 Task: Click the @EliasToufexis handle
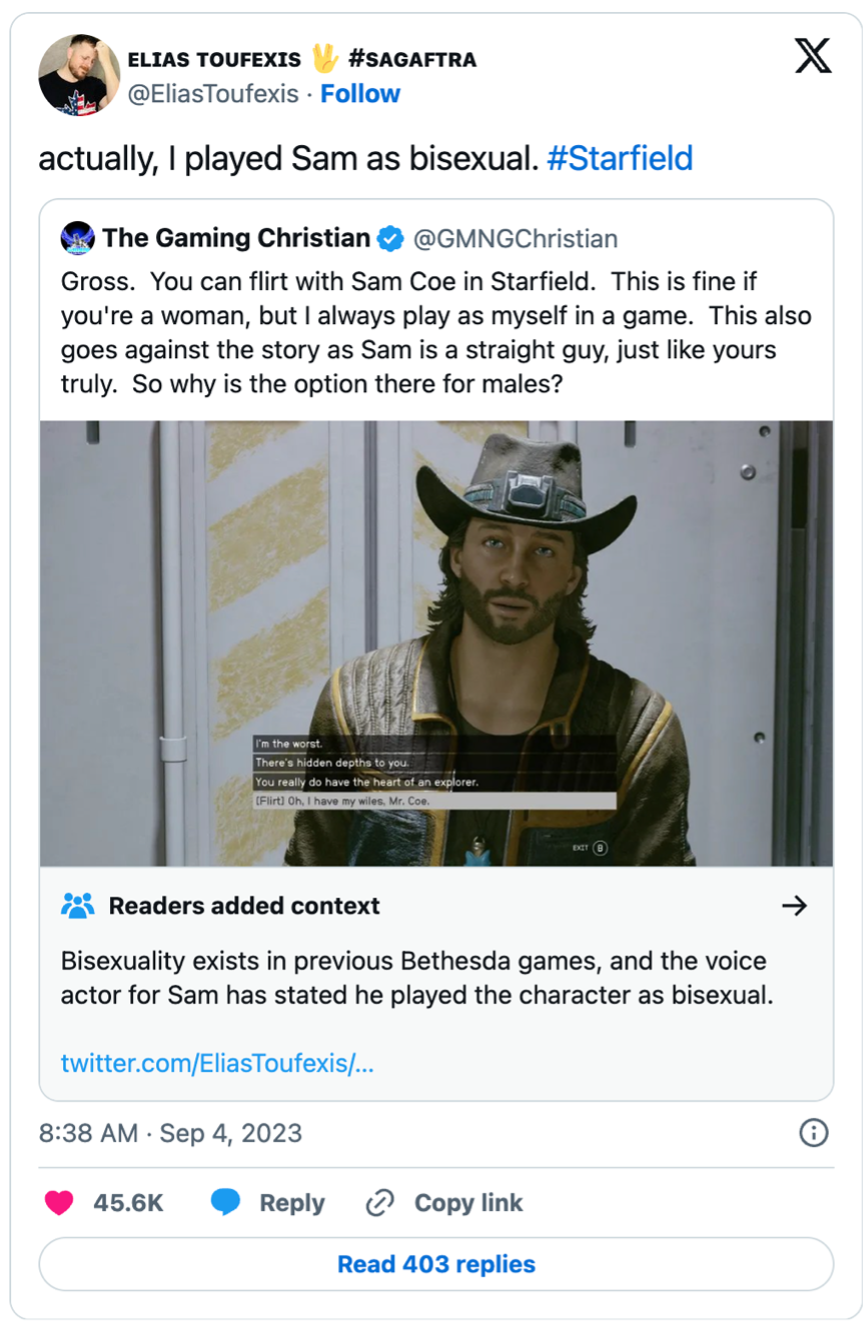pyautogui.click(x=213, y=94)
